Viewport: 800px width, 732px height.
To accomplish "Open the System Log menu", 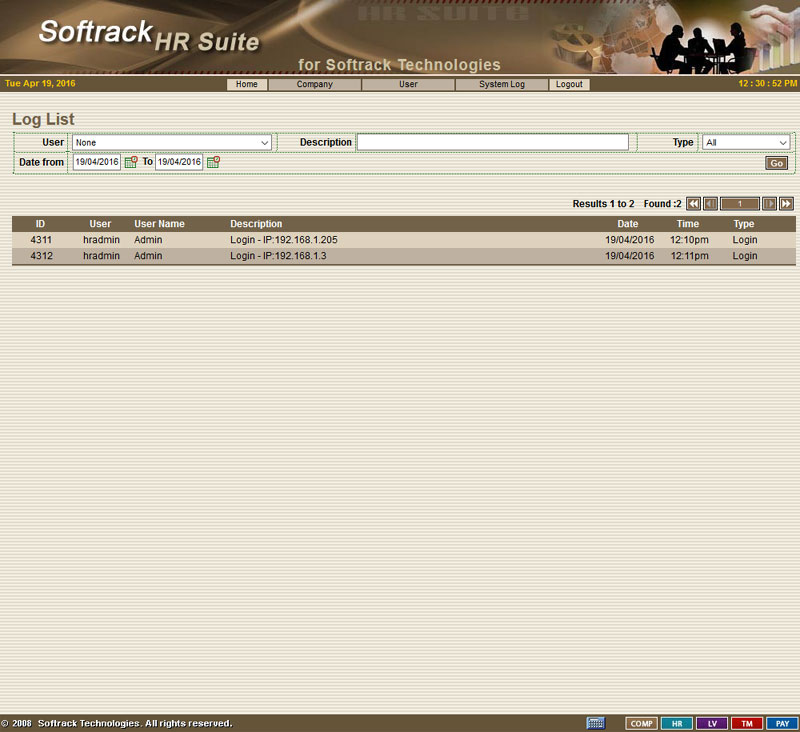I will (x=501, y=85).
